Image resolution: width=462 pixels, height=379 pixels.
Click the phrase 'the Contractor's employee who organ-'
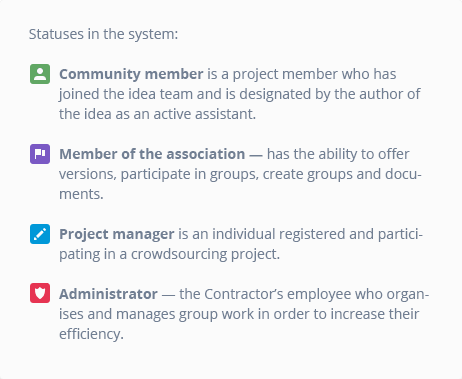click(304, 294)
